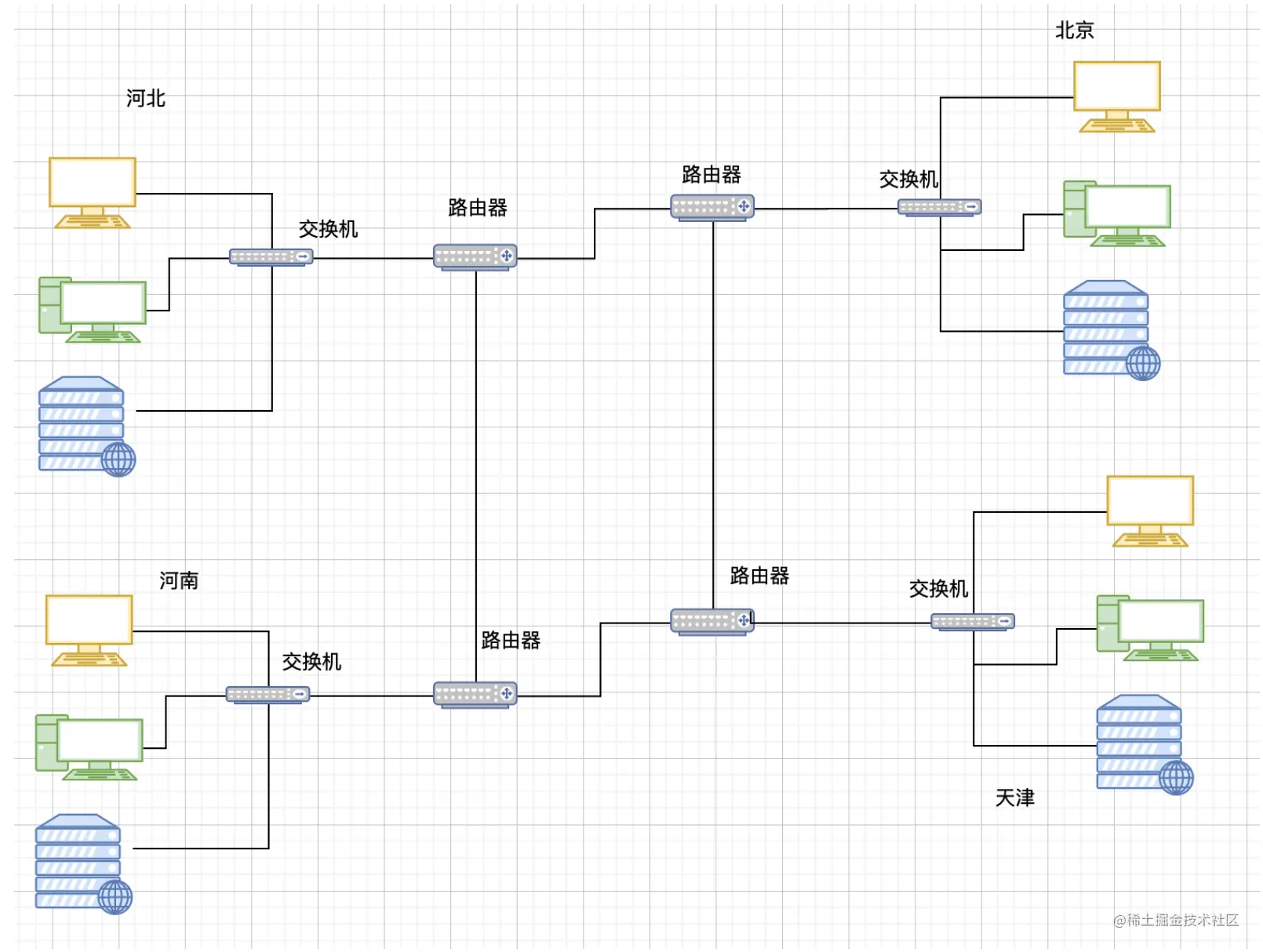The width and height of the screenshot is (1263, 952).
Task: Select the 河北 router device icon
Action: [x=475, y=257]
